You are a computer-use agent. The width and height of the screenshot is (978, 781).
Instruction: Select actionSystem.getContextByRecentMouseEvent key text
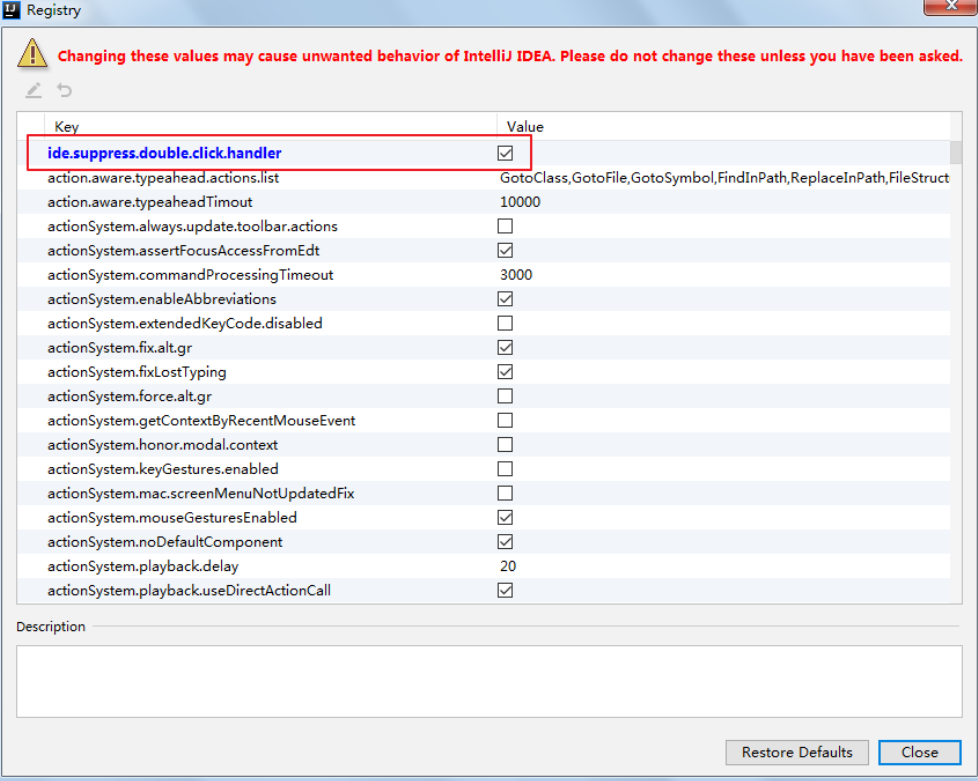pos(201,421)
